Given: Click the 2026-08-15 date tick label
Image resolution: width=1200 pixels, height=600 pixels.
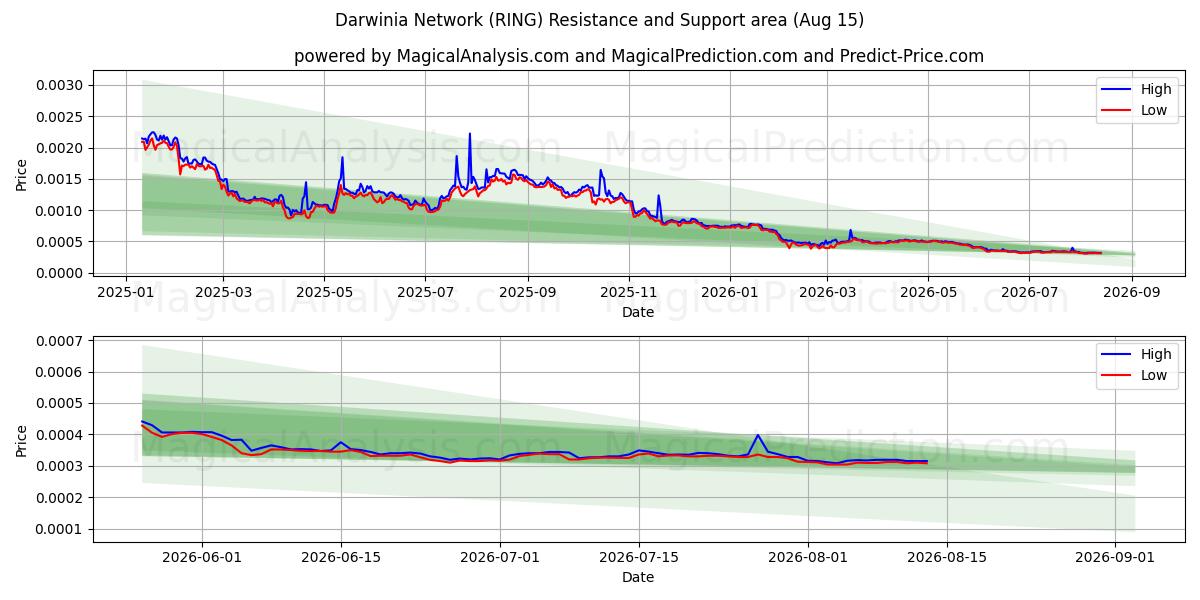Looking at the screenshot, I should [x=947, y=558].
